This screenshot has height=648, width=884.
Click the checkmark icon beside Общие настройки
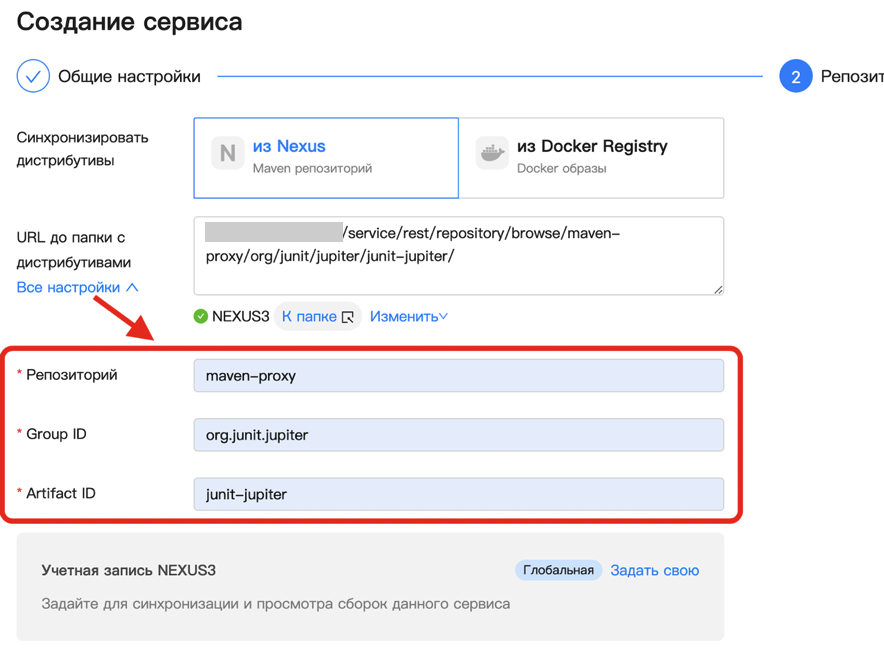[33, 76]
